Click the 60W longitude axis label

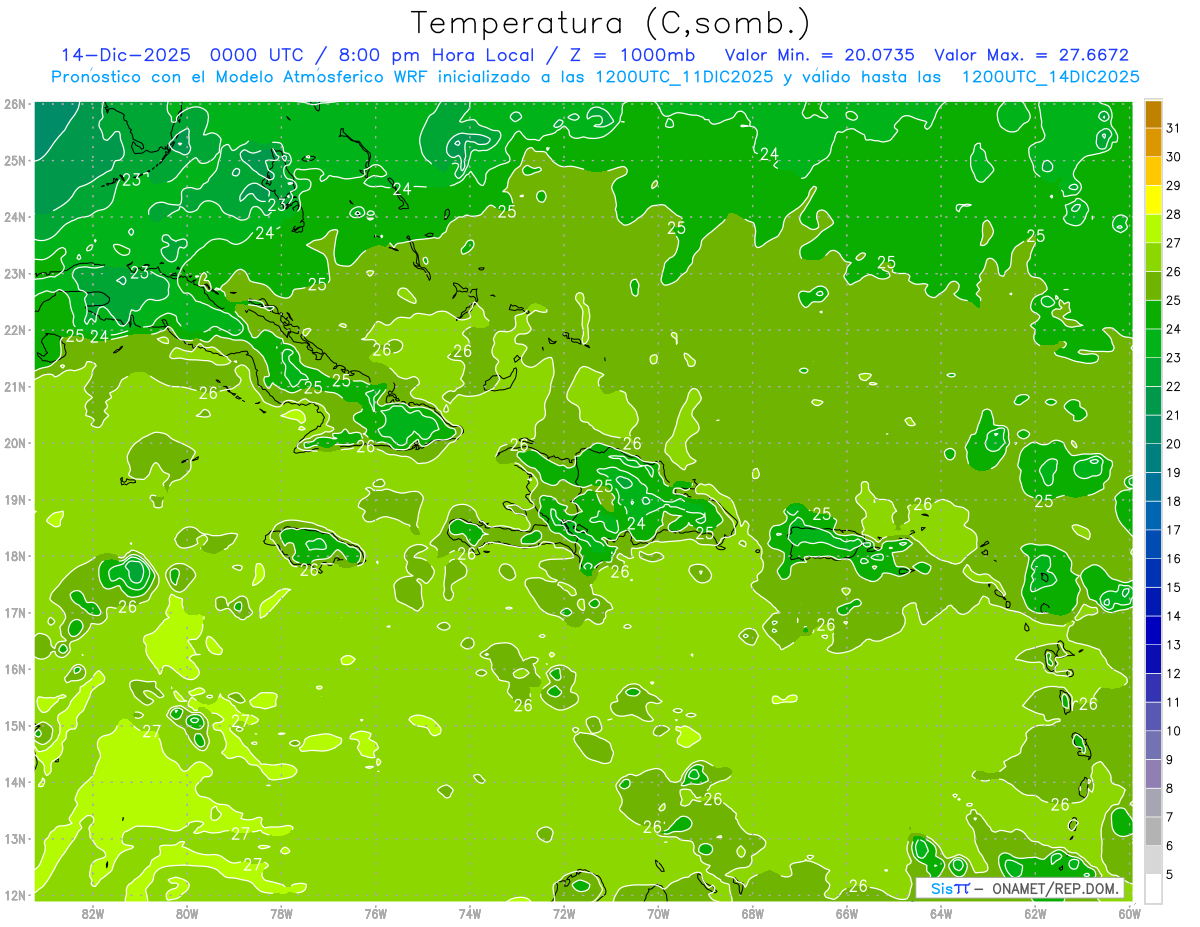click(x=1130, y=913)
